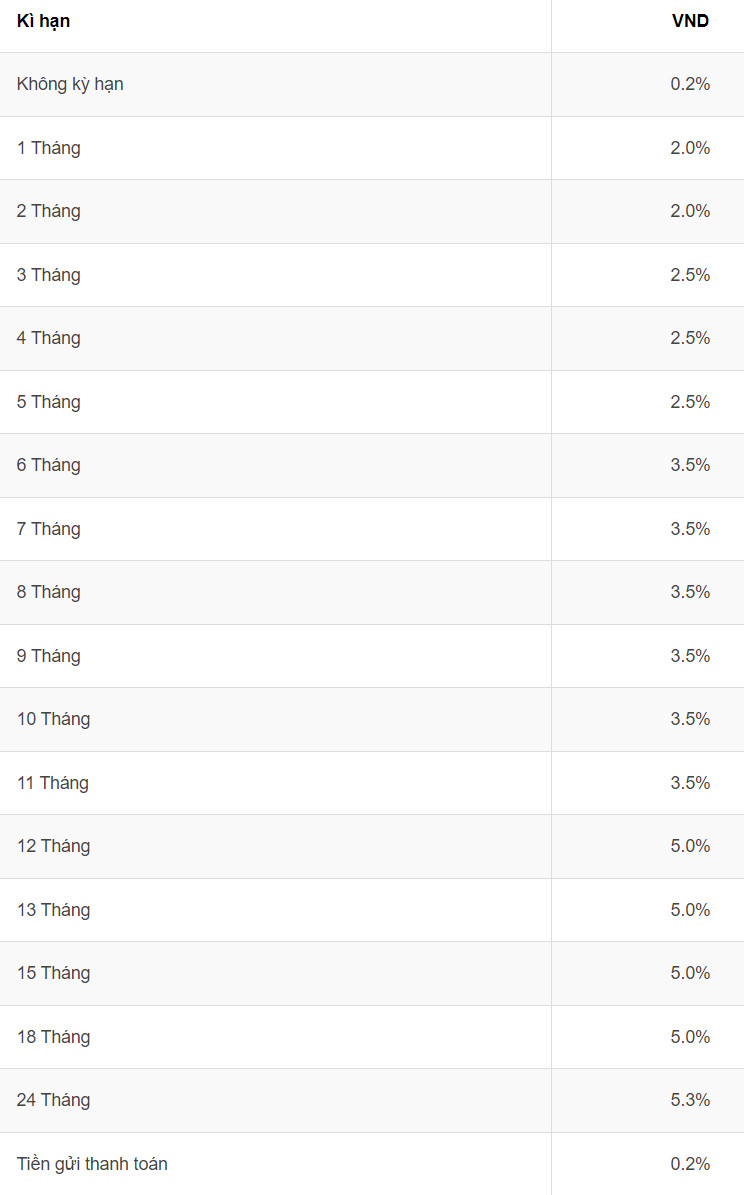
Task: Click the 5.0% rate for 13 Tháng
Action: point(690,910)
